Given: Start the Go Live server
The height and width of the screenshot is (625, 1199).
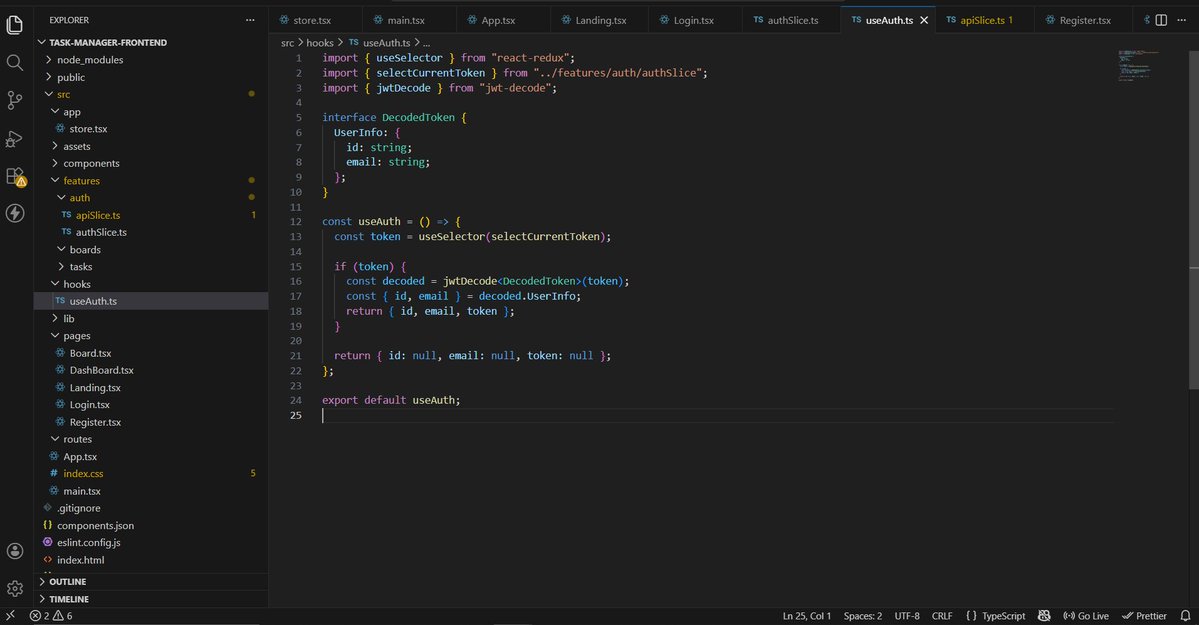Looking at the screenshot, I should point(1084,615).
